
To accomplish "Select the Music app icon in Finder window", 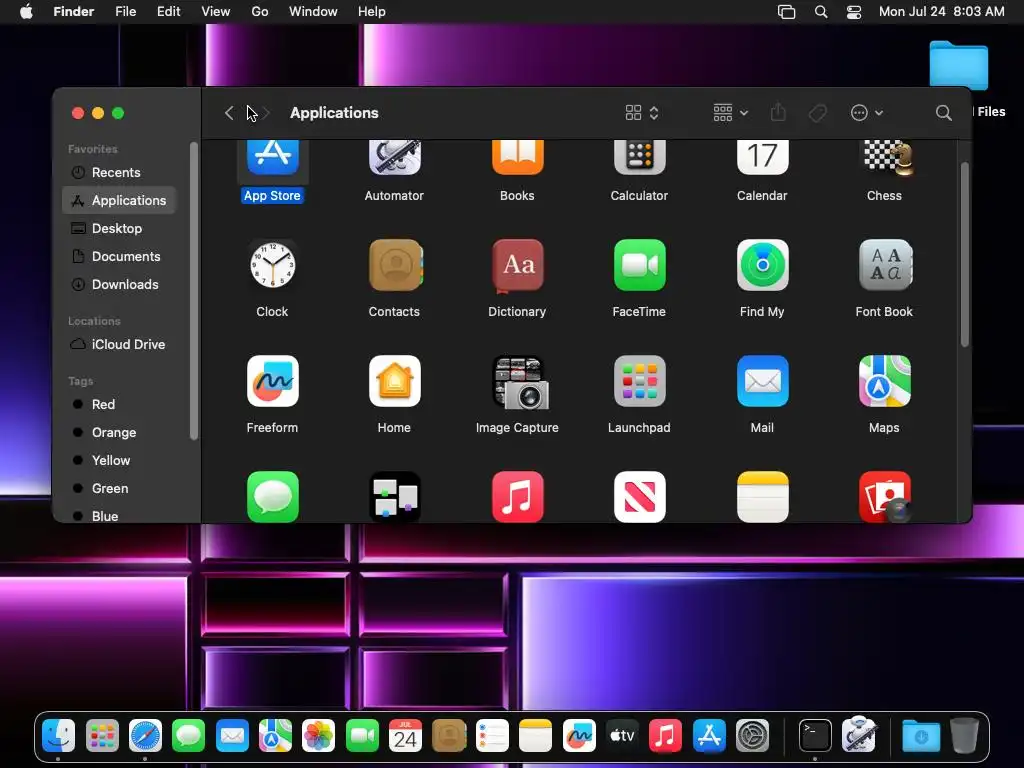I will [517, 496].
